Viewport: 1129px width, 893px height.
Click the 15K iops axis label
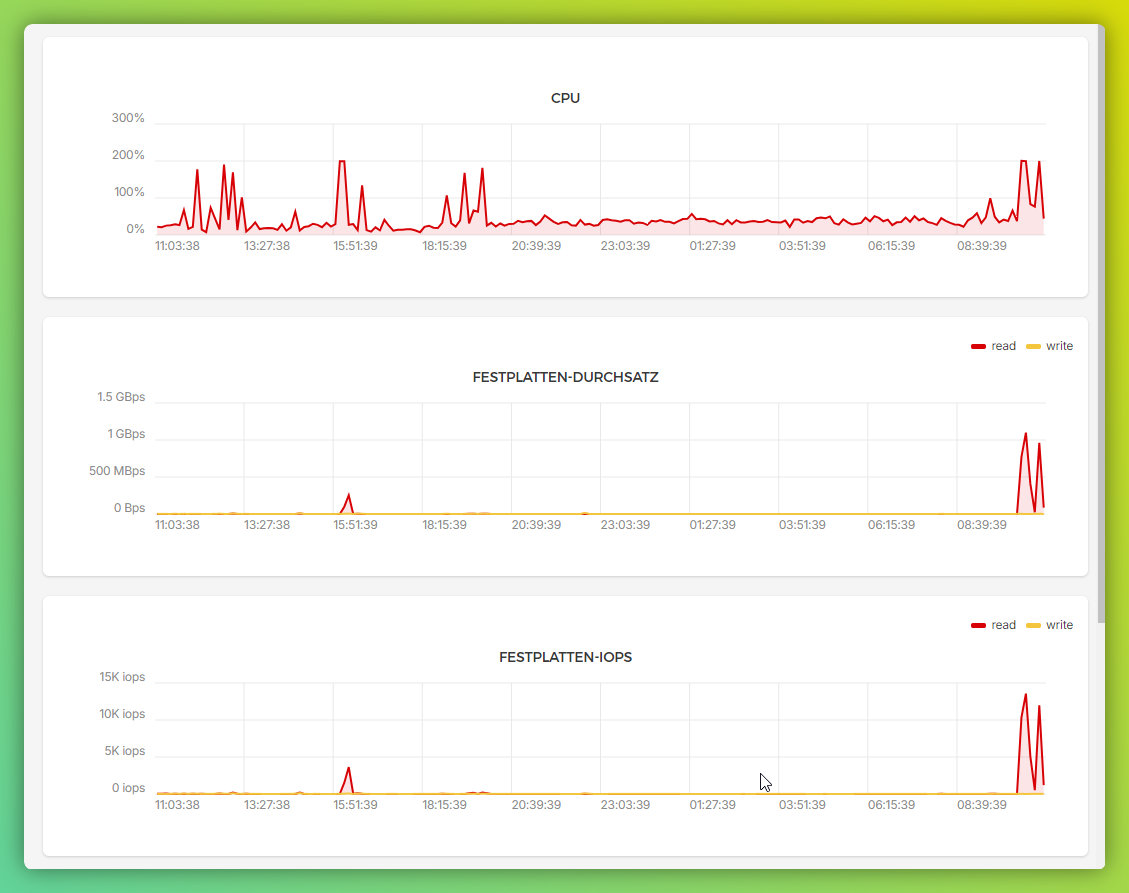point(121,677)
